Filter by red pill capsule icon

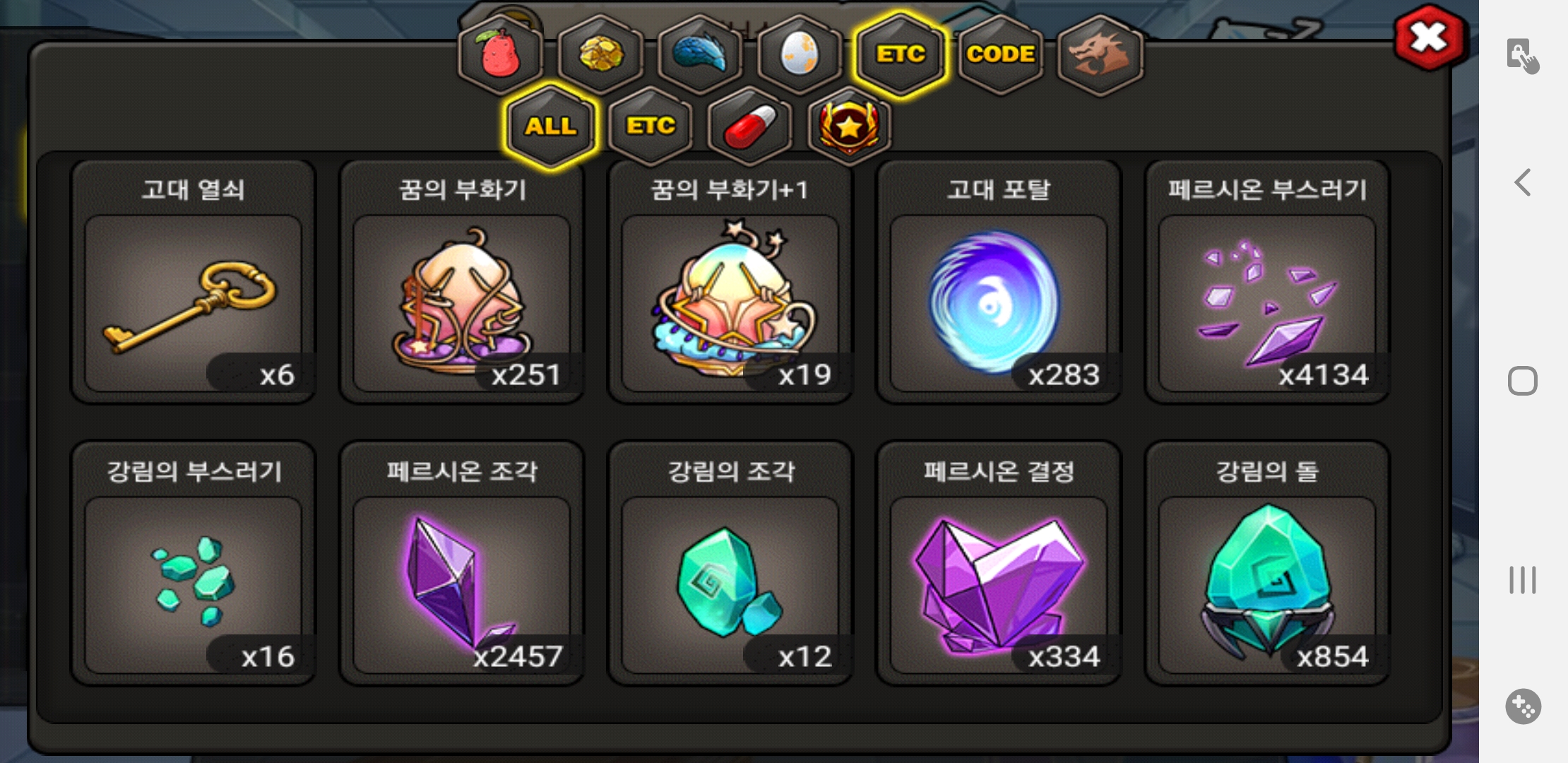point(749,126)
